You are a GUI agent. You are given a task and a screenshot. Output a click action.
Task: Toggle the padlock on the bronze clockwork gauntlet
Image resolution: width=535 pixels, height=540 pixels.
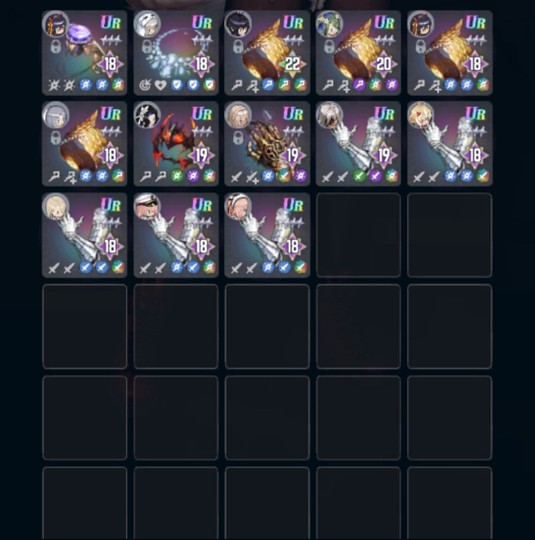coord(238,138)
